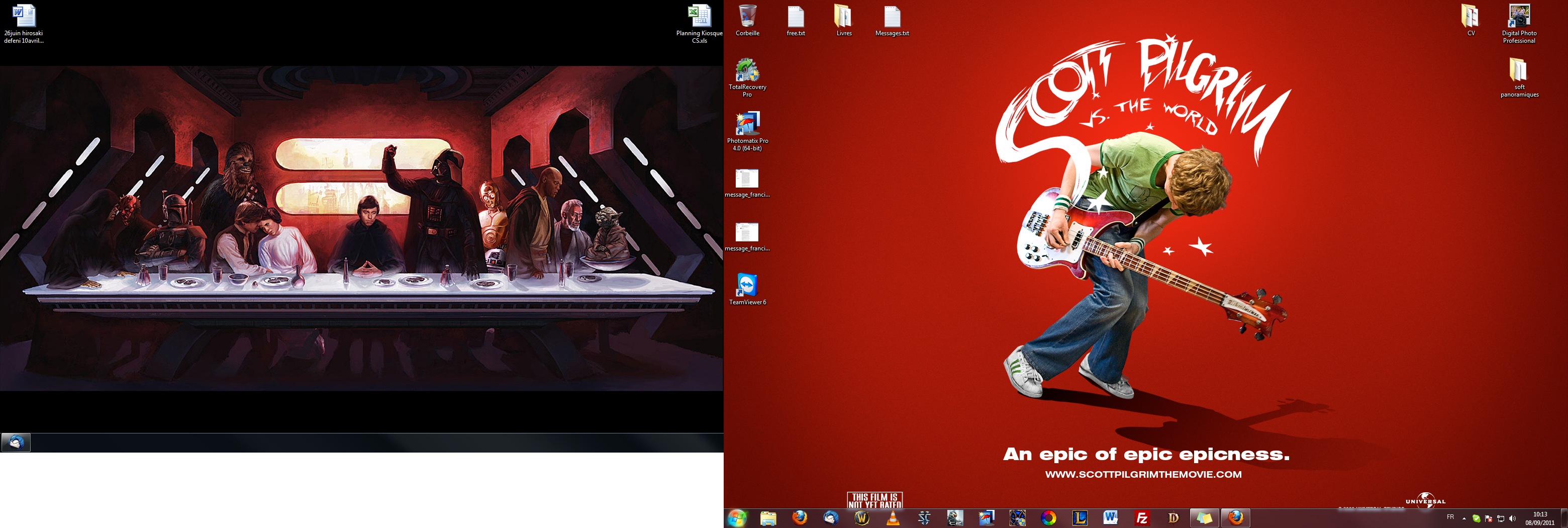Select the TotalRecovery Pro shortcut
Image resolution: width=1568 pixels, height=528 pixels.
pyautogui.click(x=747, y=78)
